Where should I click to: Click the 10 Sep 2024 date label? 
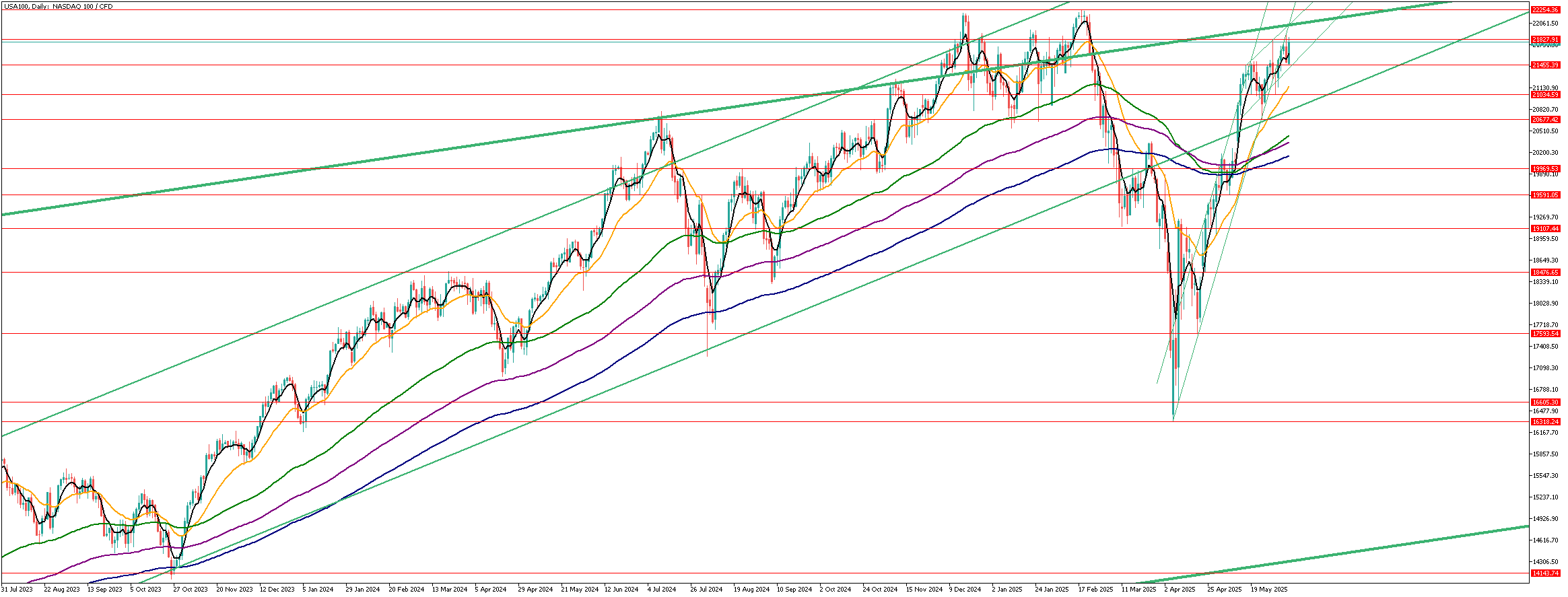pos(794,590)
